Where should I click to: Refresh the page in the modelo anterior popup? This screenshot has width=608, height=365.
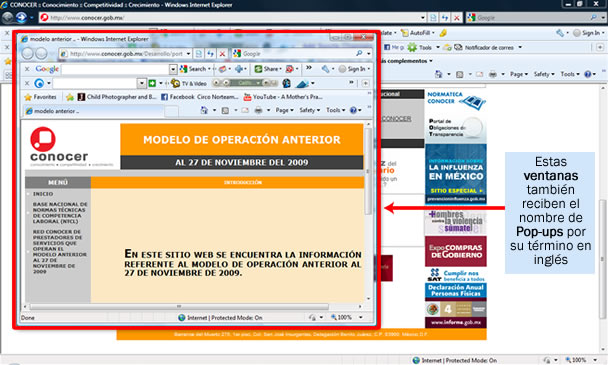(211, 54)
